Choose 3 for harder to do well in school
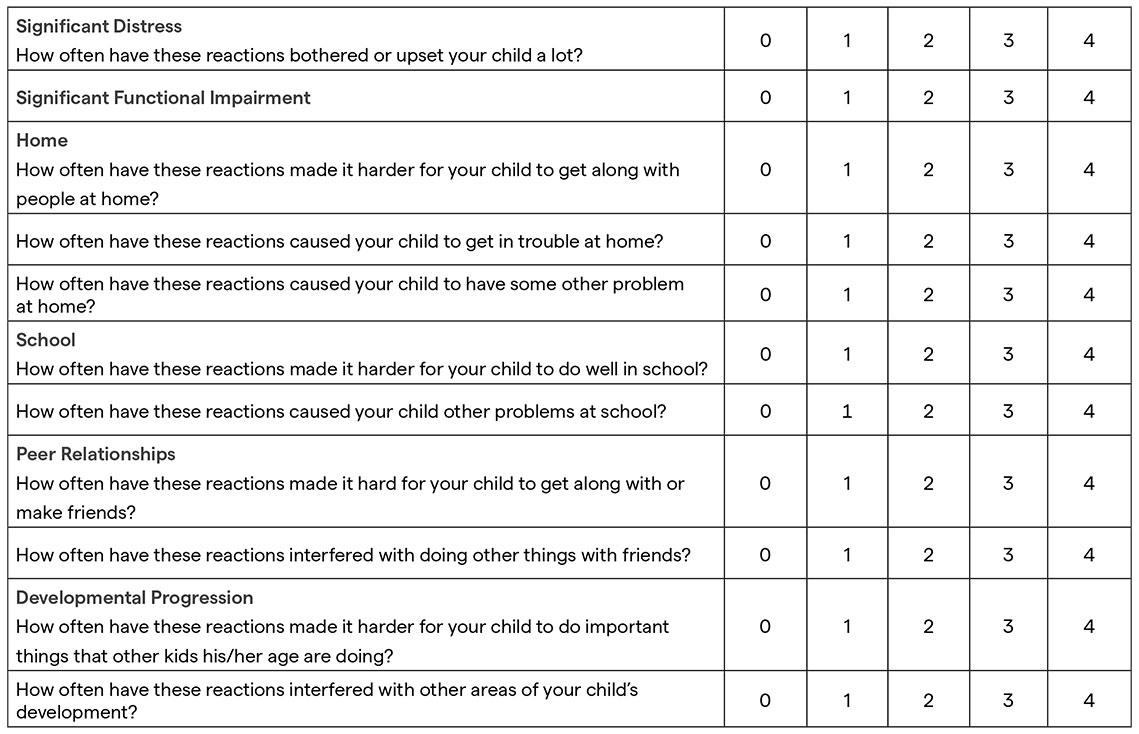 click(1008, 354)
